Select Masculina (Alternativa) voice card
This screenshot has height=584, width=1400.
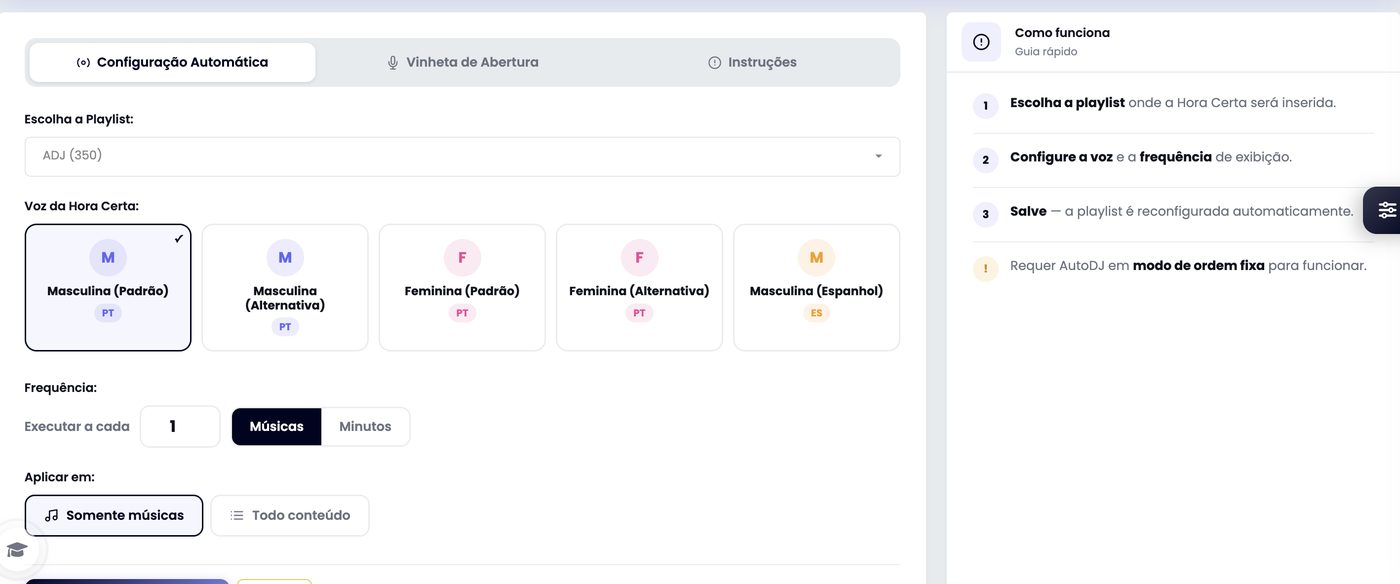(x=285, y=287)
